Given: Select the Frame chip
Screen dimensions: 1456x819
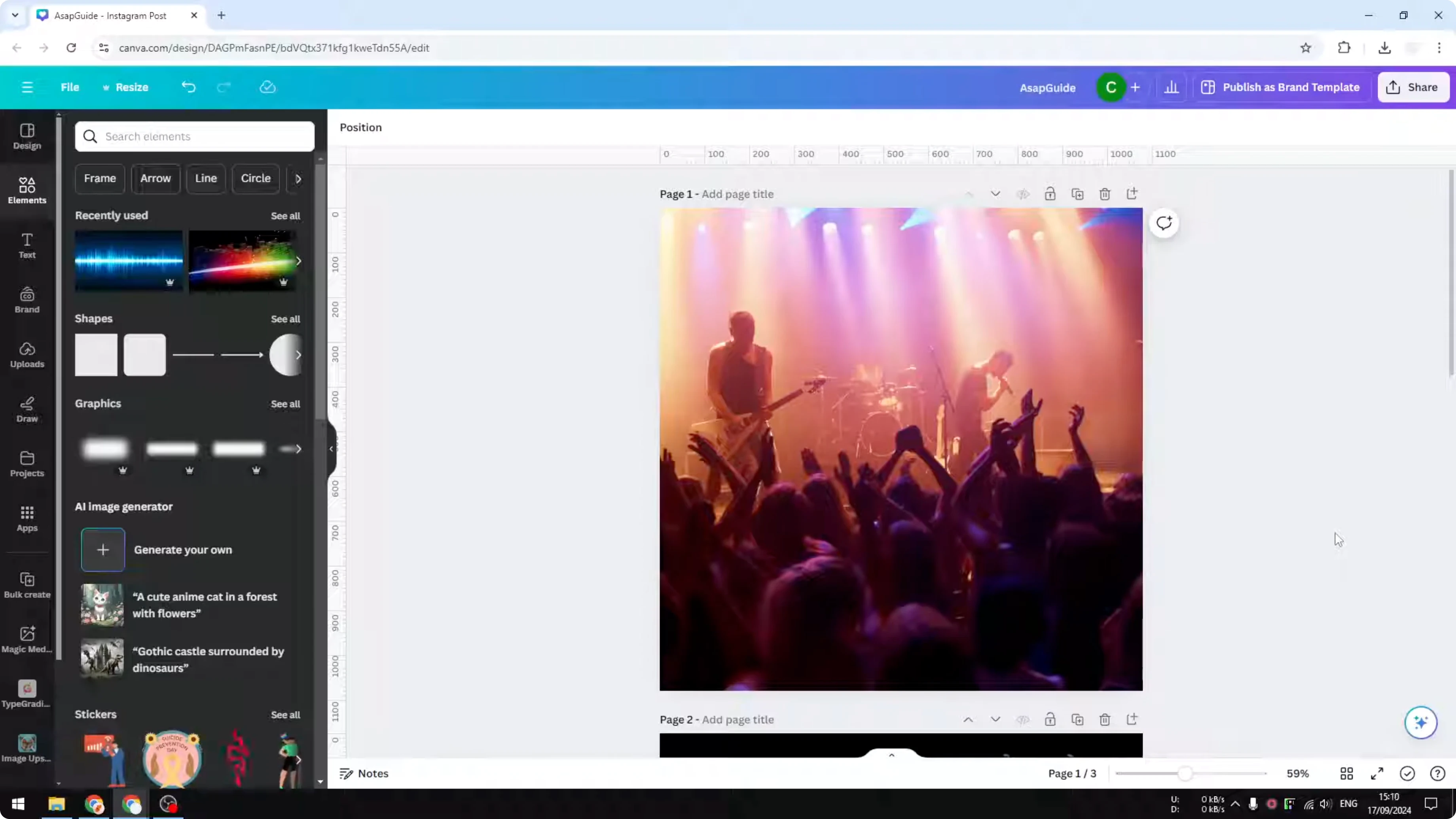Looking at the screenshot, I should pos(99,178).
